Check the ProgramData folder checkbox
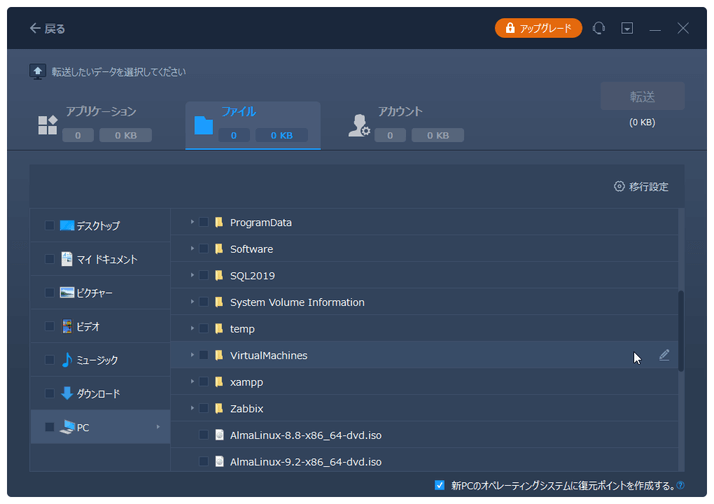This screenshot has height=504, width=714. point(204,222)
